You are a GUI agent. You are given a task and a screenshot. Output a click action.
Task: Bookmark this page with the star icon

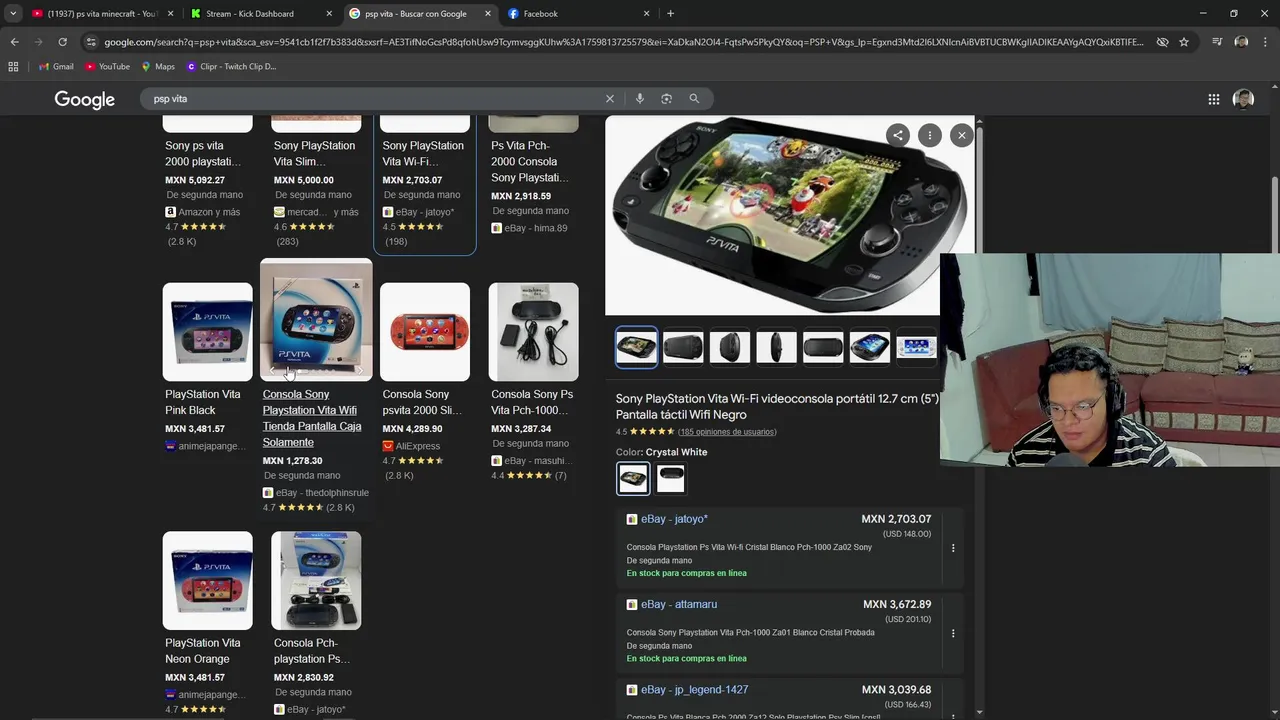pyautogui.click(x=1184, y=42)
